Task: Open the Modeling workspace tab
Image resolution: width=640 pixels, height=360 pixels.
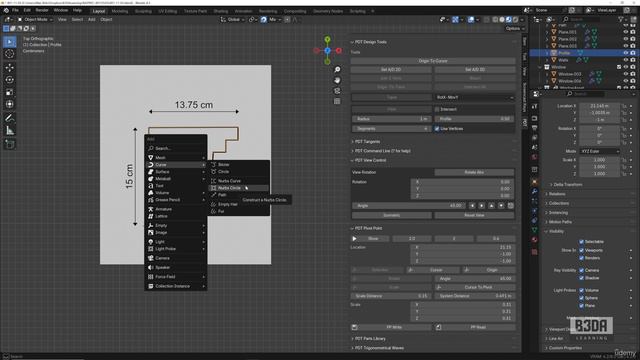Action: tap(120, 11)
